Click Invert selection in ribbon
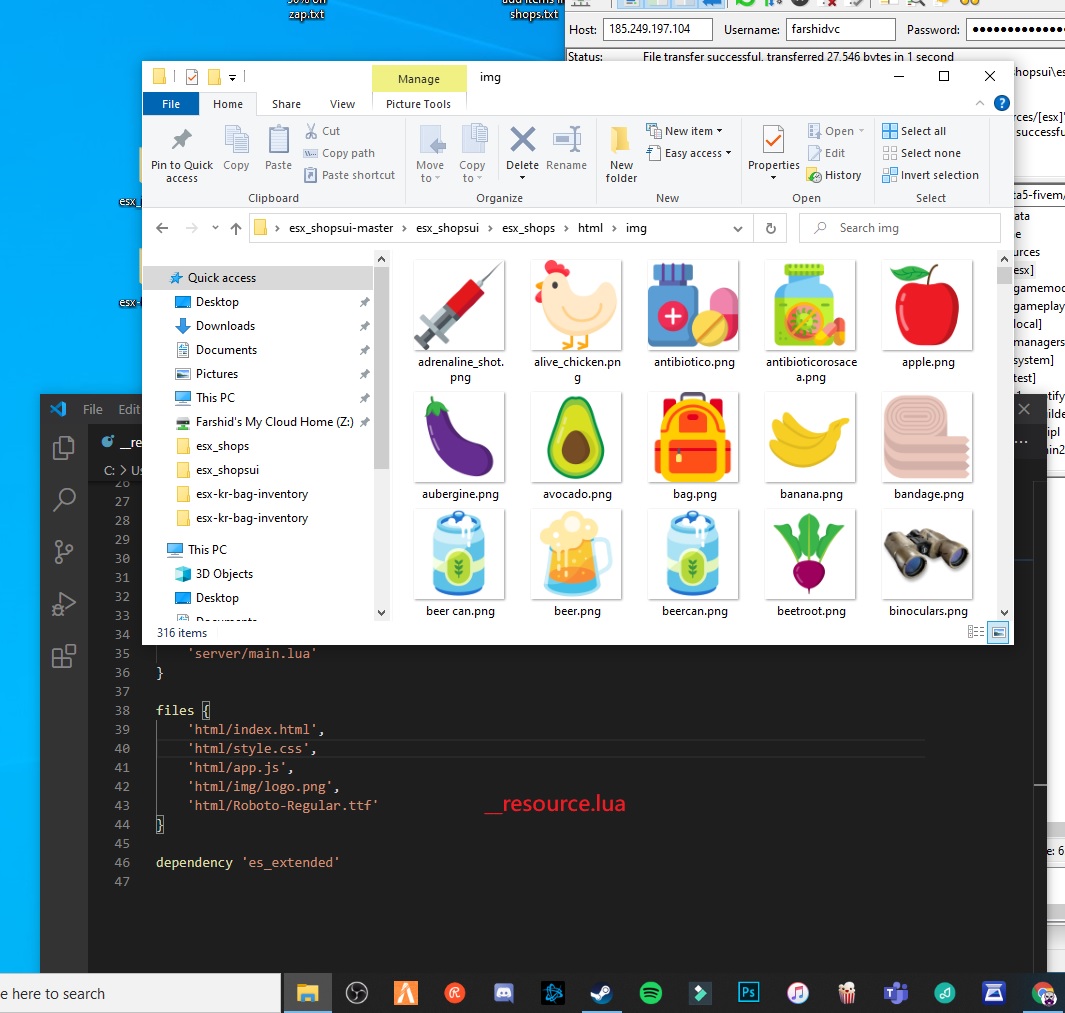The width and height of the screenshot is (1065, 1013). coord(931,175)
